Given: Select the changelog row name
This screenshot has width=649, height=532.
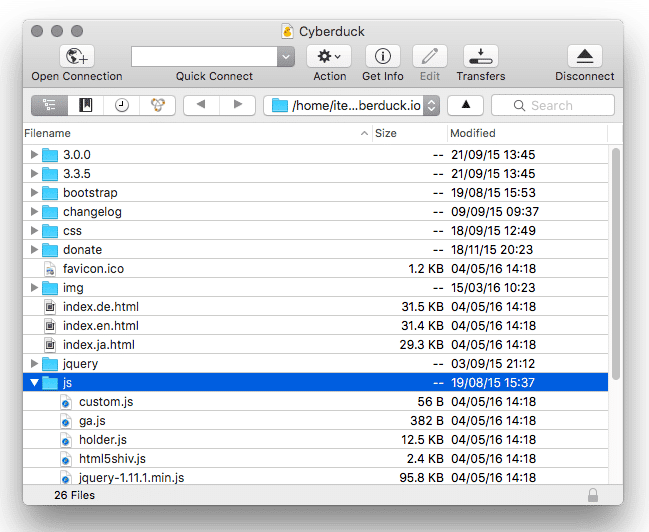Looking at the screenshot, I should point(92,212).
